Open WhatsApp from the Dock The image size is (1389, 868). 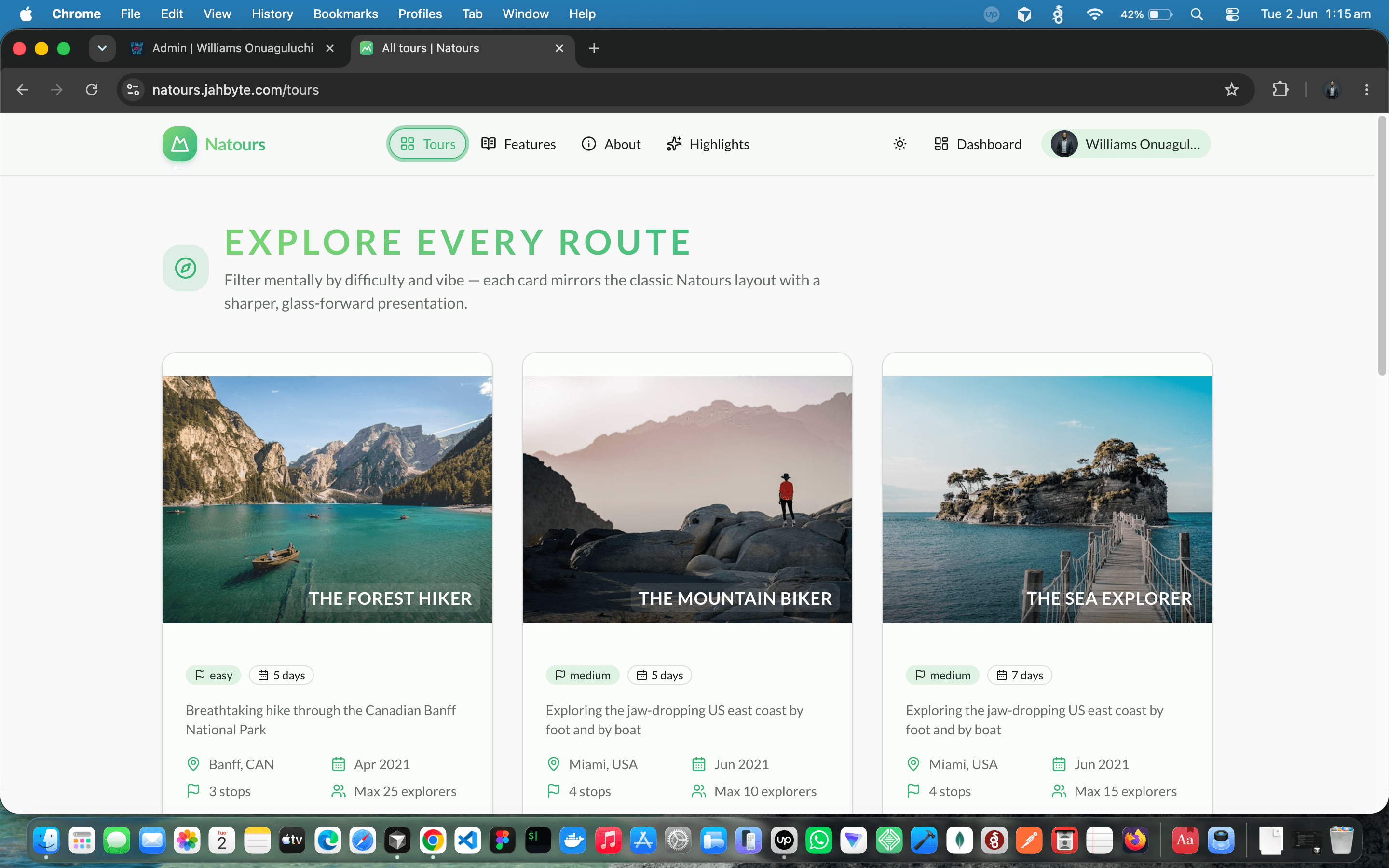point(819,841)
